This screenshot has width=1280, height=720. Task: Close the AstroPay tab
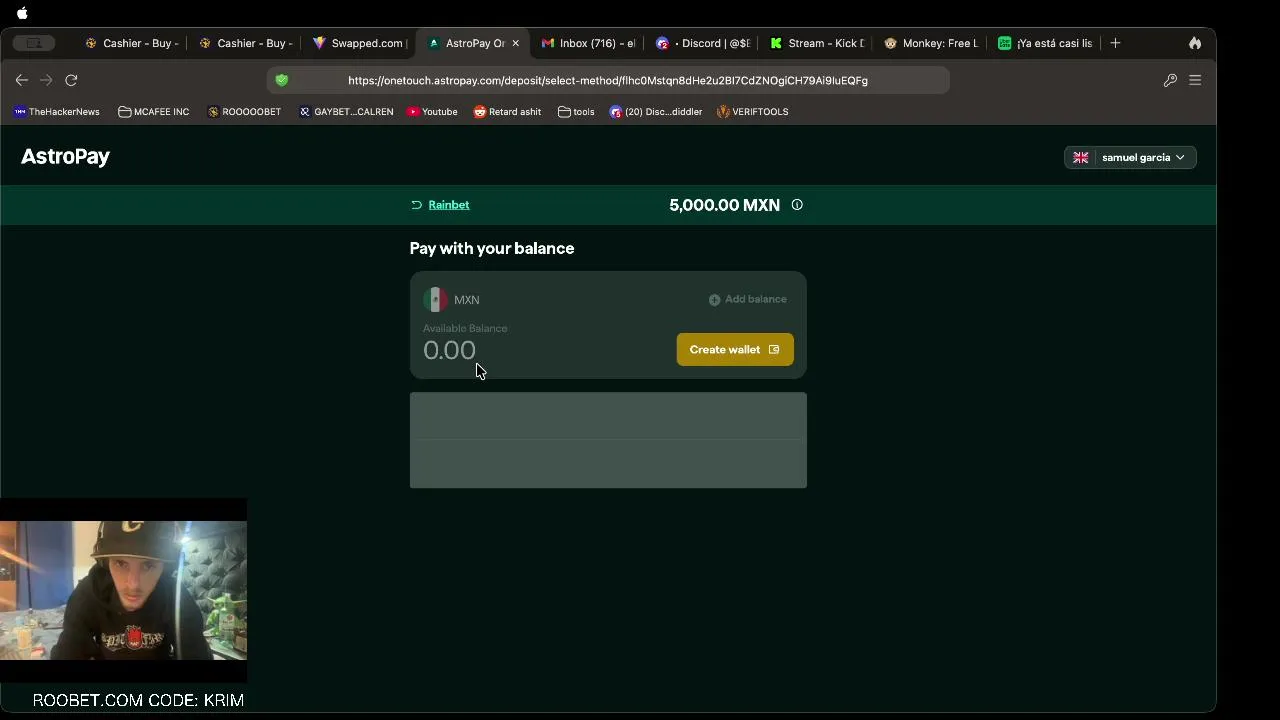coord(515,43)
